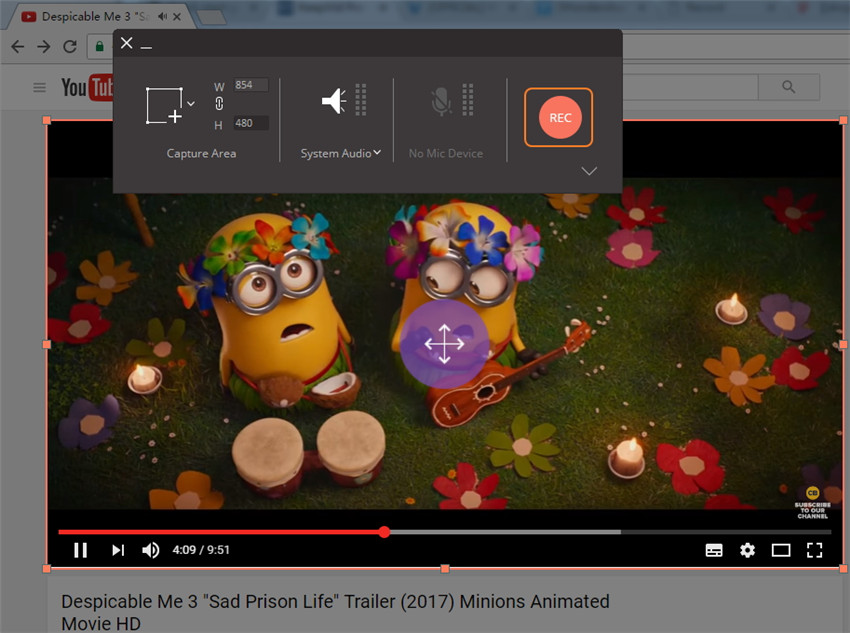Toggle the aspect ratio lock icon
The width and height of the screenshot is (850, 633).
point(219,104)
